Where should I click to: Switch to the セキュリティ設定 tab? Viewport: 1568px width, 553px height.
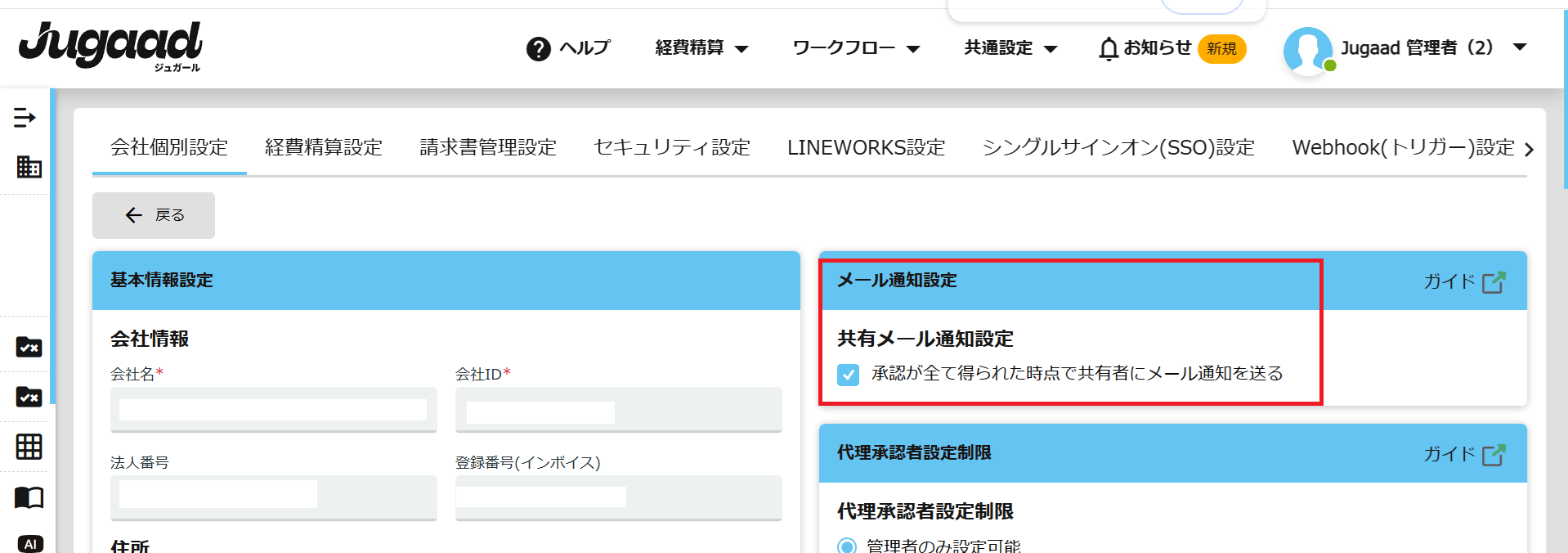(671, 147)
